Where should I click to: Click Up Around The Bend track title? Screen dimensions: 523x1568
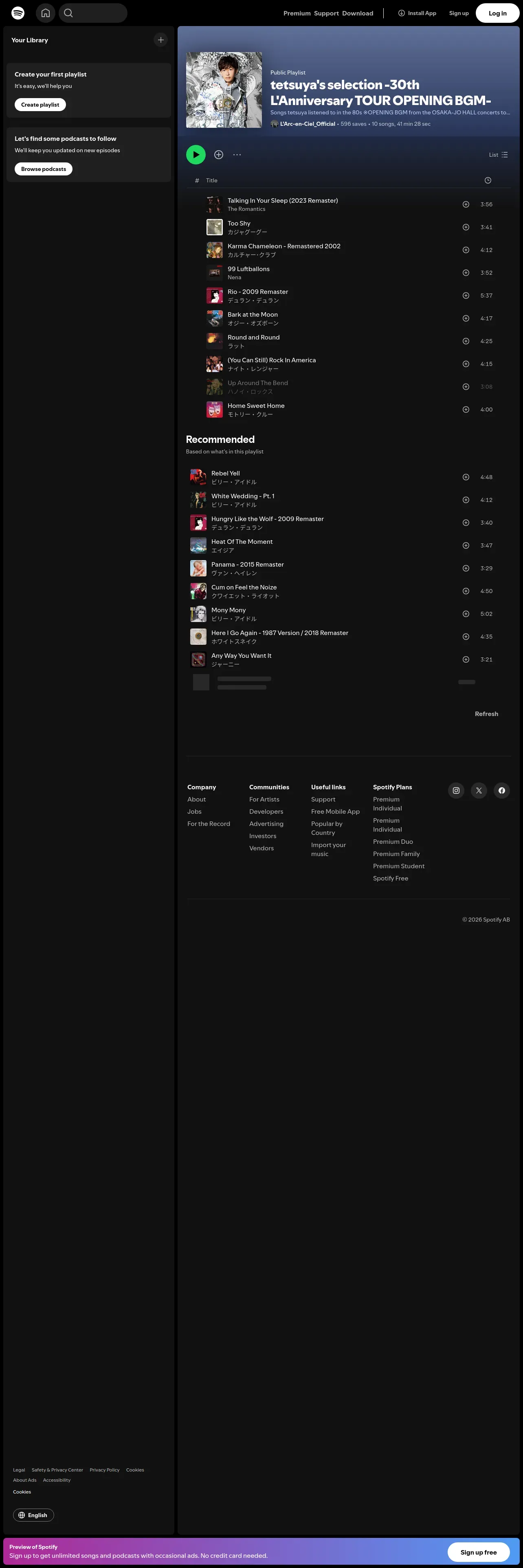point(257,383)
